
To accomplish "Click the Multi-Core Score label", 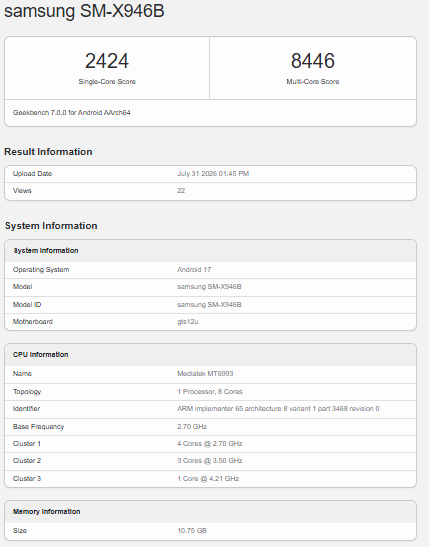I will tap(313, 82).
